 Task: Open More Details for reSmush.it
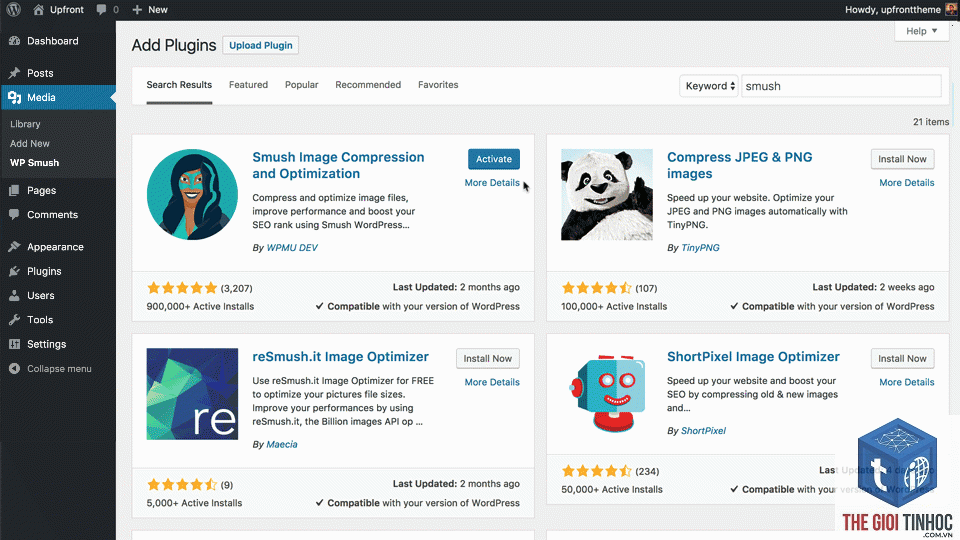[492, 382]
